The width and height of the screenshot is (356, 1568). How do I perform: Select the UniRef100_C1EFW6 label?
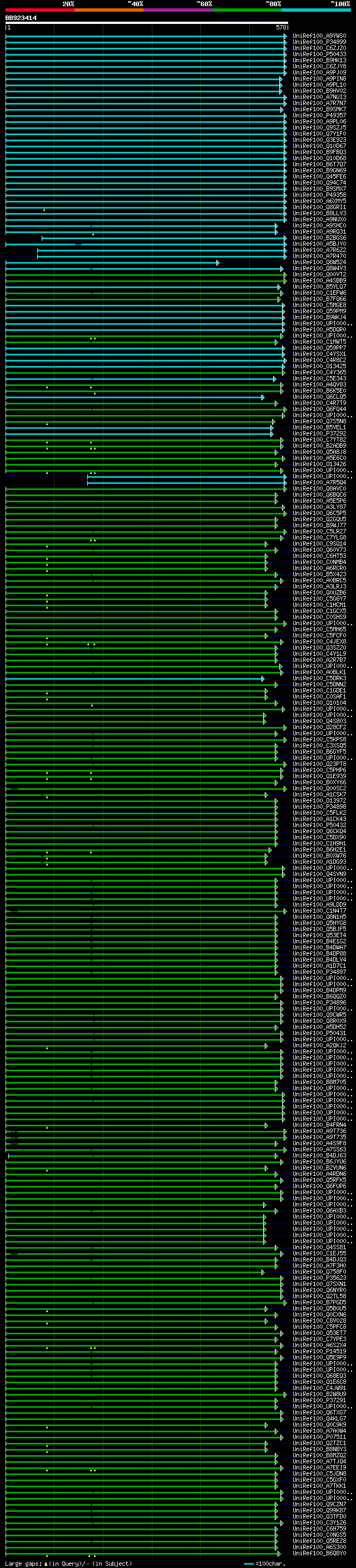(319, 293)
